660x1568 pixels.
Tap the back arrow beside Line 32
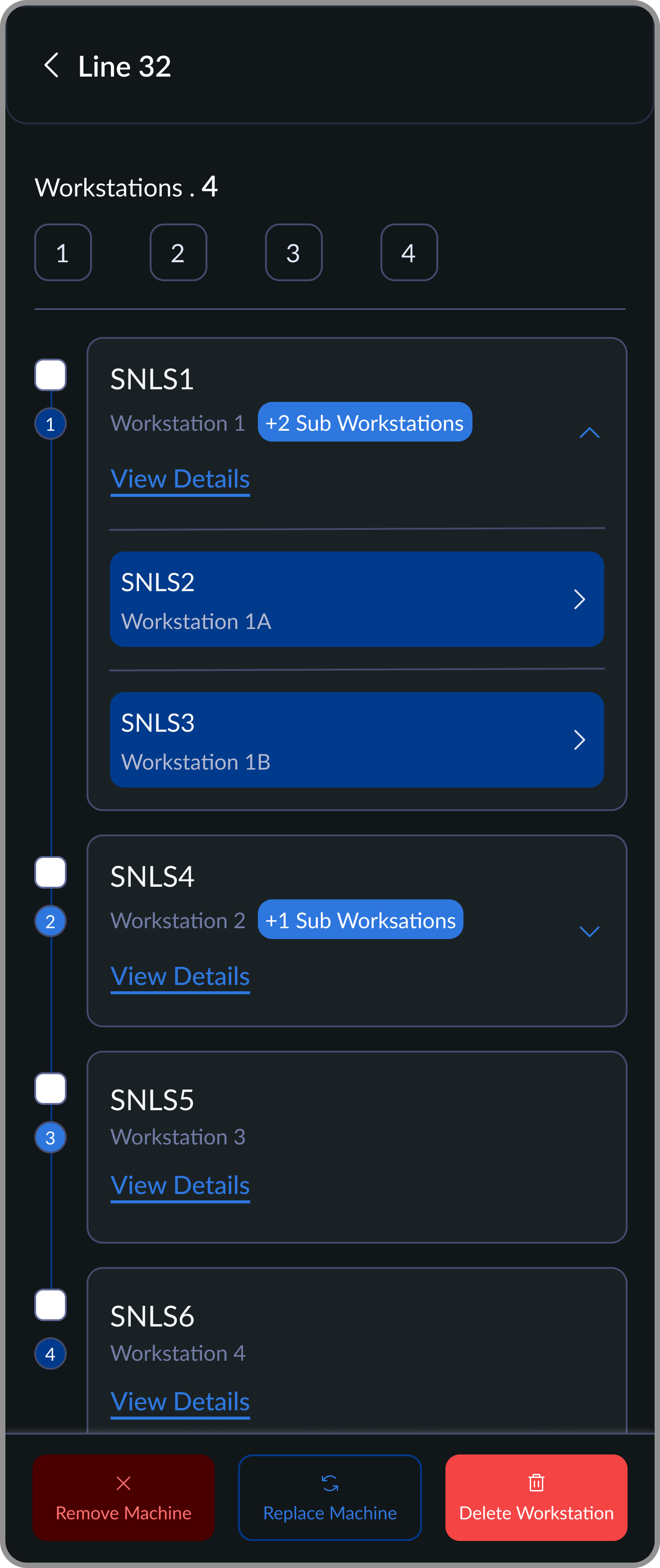[x=52, y=66]
